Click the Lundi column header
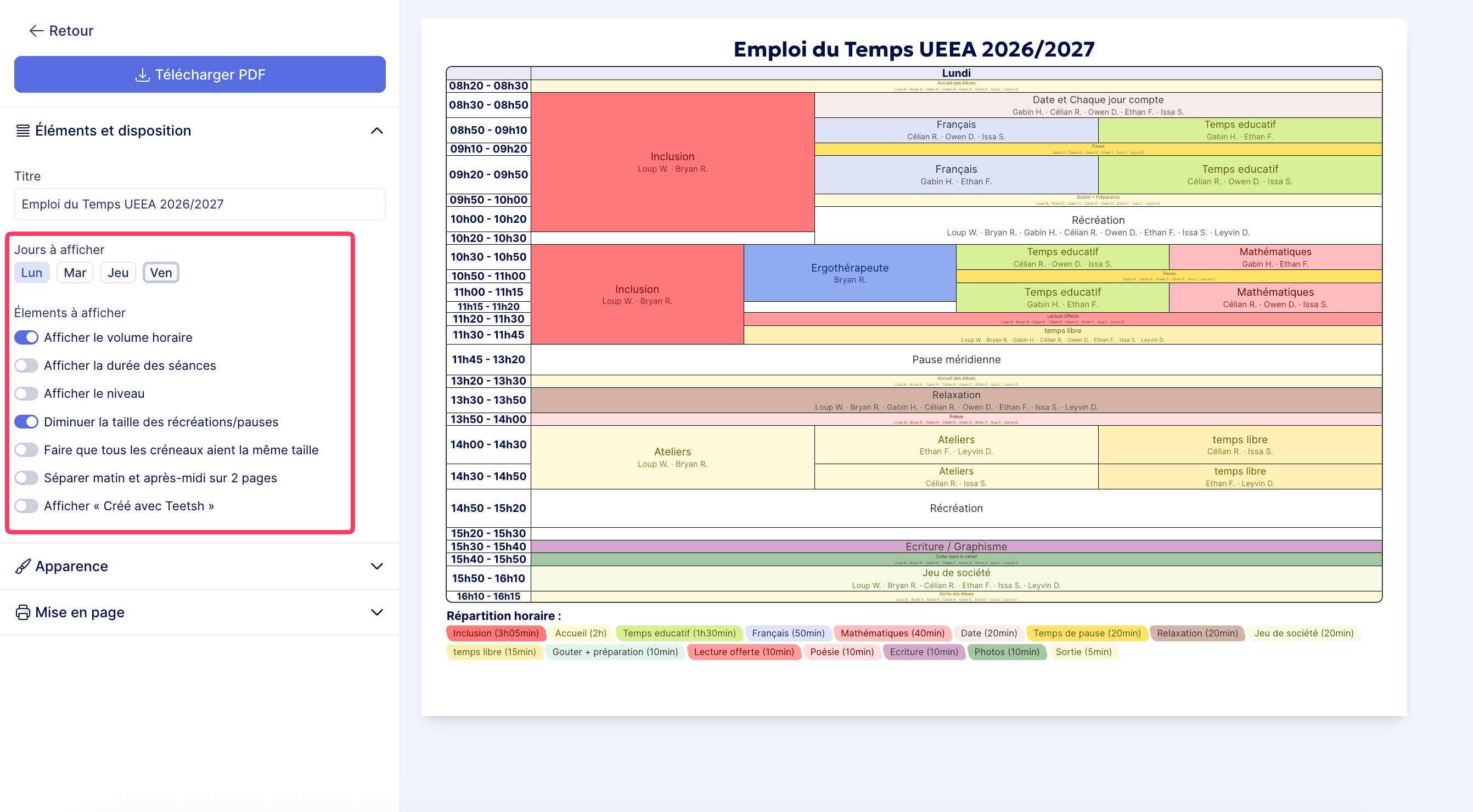Viewport: 1473px width, 812px height. (956, 73)
